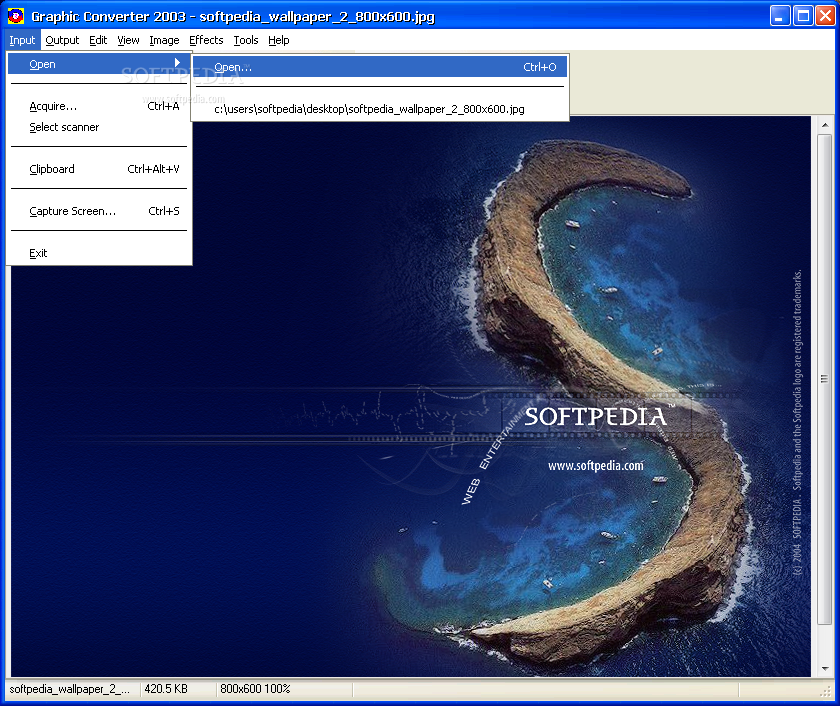Open the Edit menu
Screen dimensions: 840x706
click(98, 40)
